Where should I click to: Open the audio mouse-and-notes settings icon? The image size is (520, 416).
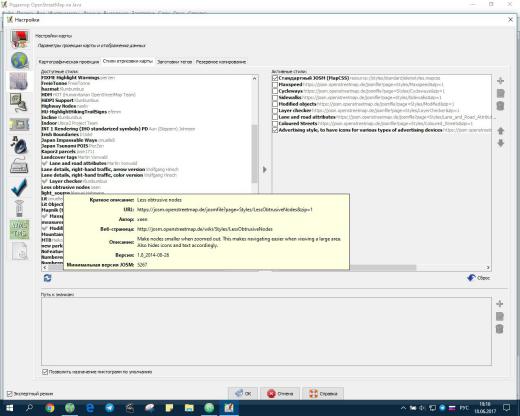(x=19, y=145)
